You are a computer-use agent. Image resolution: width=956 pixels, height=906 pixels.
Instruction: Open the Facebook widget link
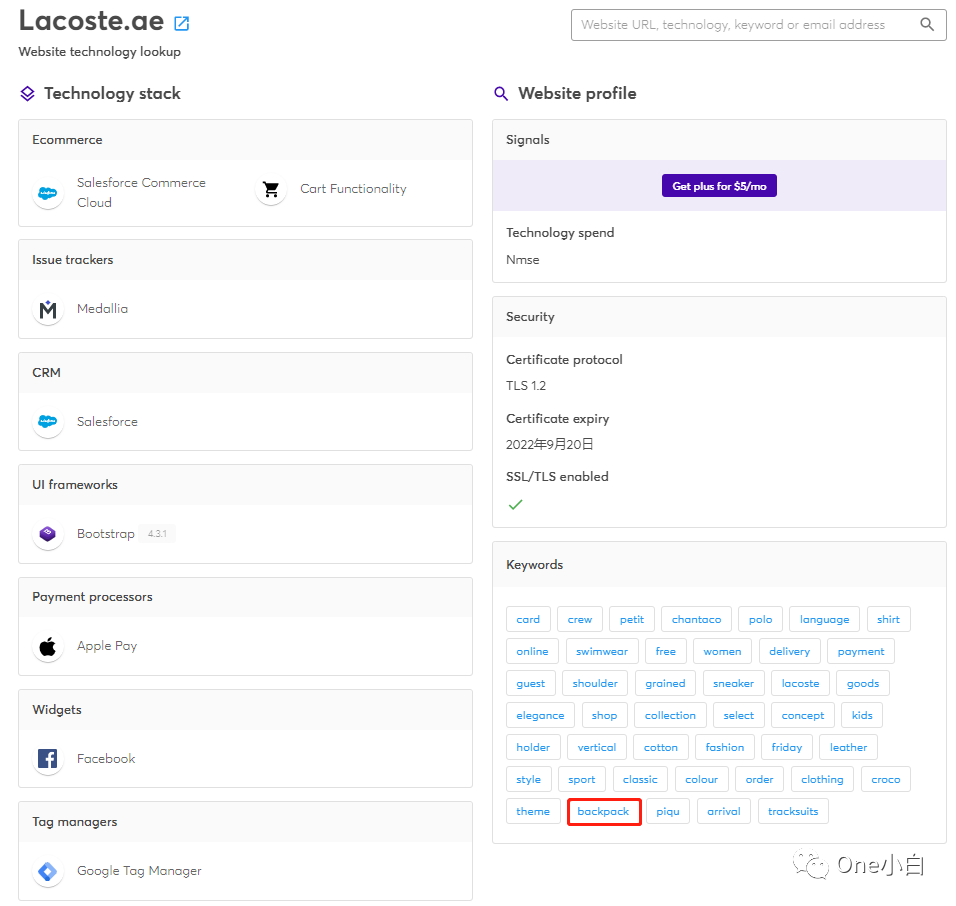106,758
